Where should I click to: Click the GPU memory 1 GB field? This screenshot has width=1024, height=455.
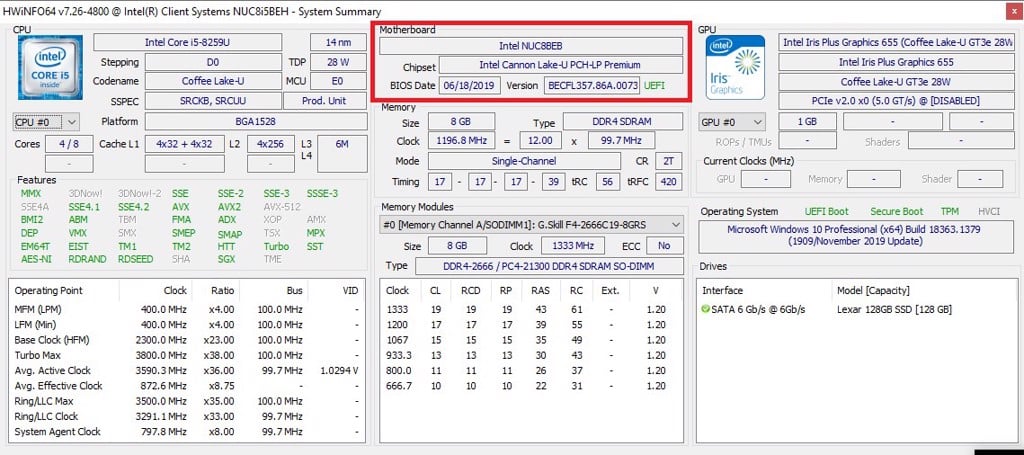[x=807, y=122]
